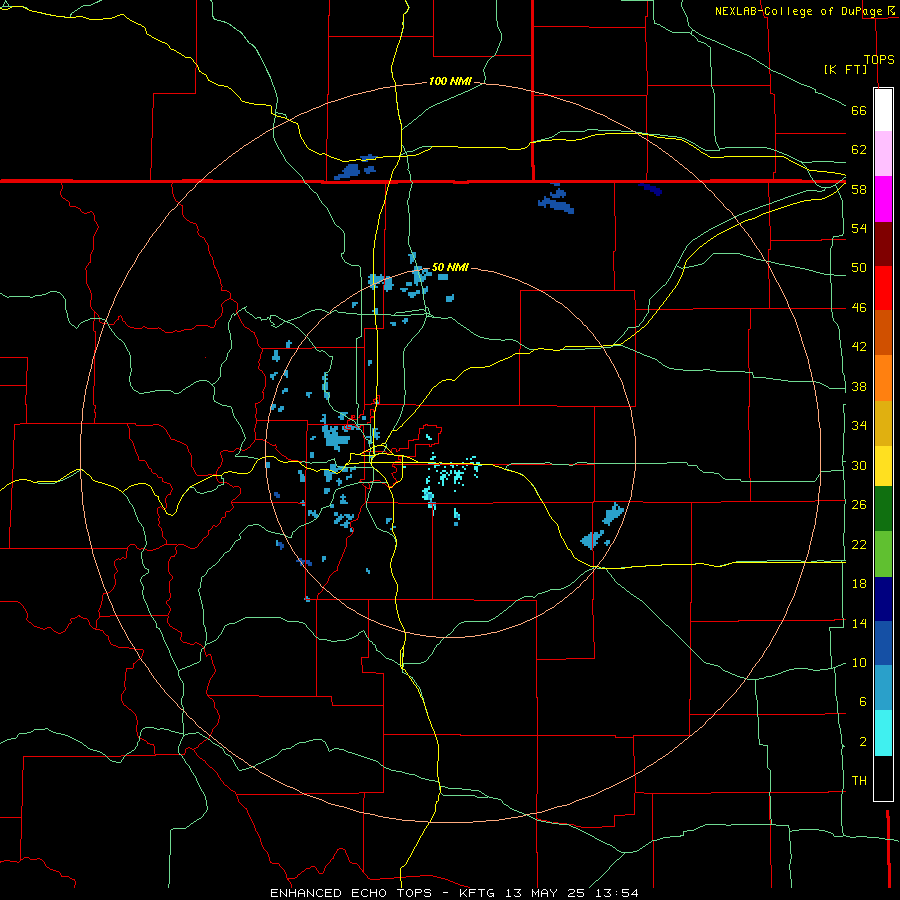Viewport: 900px width, 900px height.
Task: Click the "13 MAY 25 13:54" timestamp
Action: click(572, 893)
